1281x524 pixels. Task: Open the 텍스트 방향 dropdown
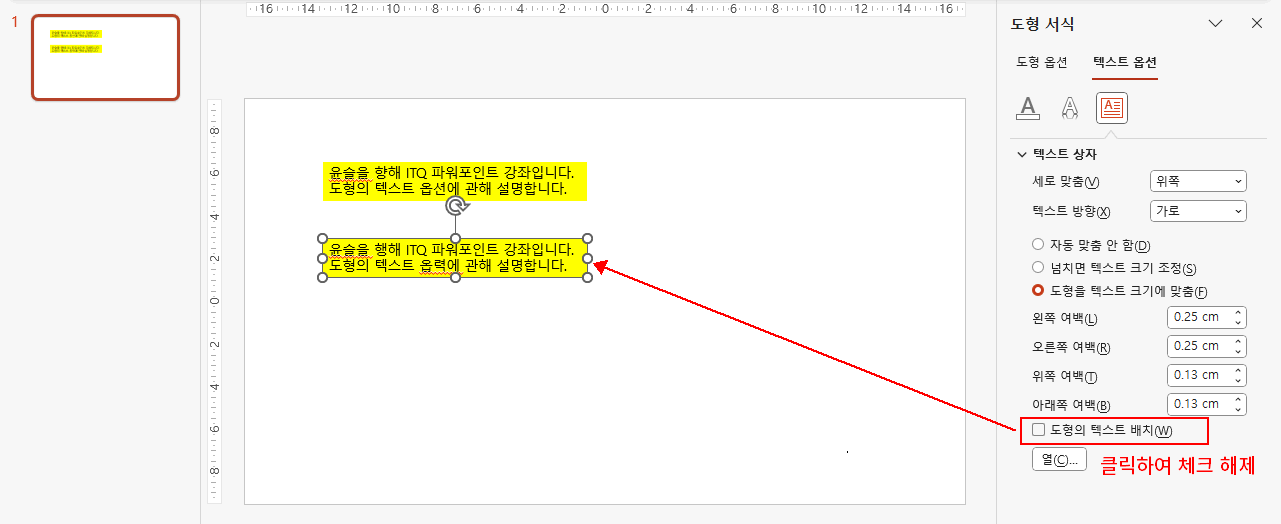click(x=1198, y=211)
